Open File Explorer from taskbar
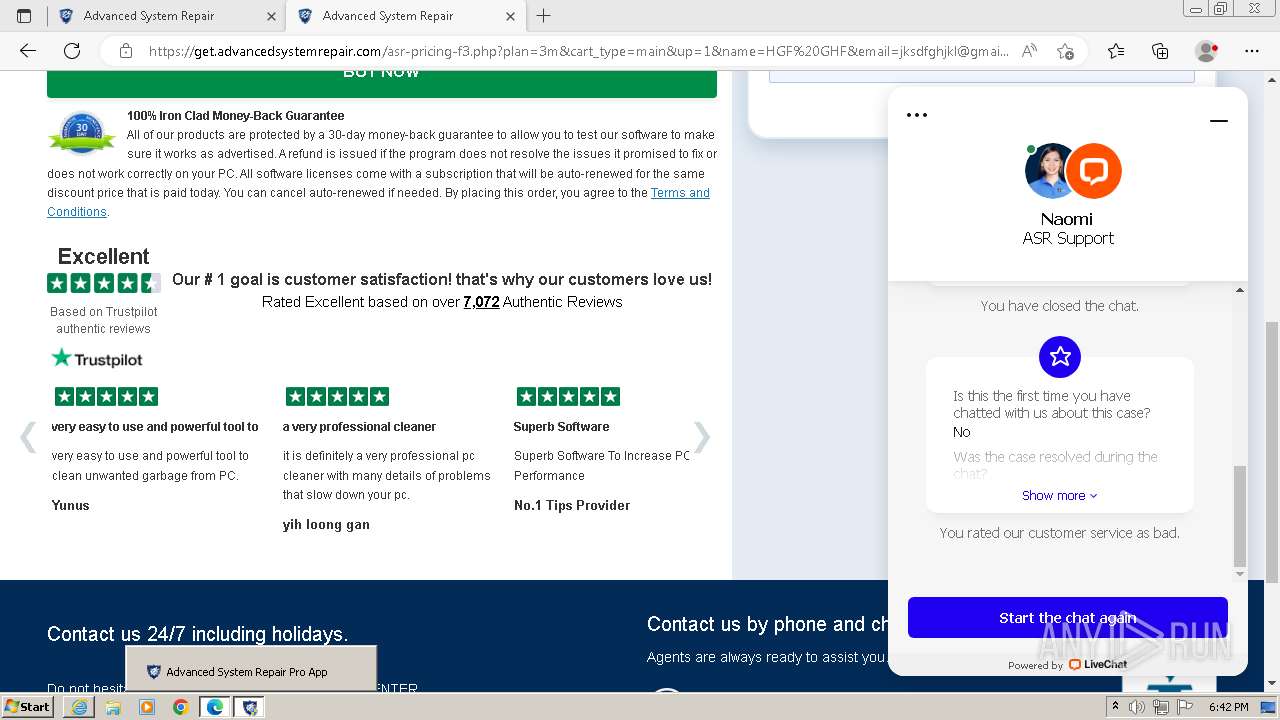The image size is (1280, 720). coord(113,707)
